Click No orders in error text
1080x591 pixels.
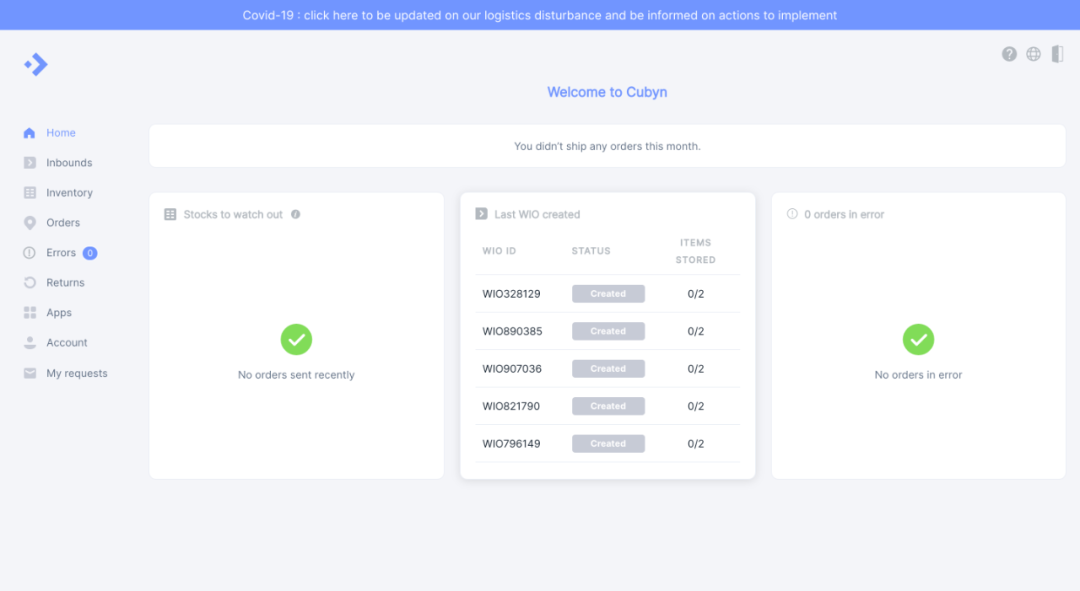918,375
